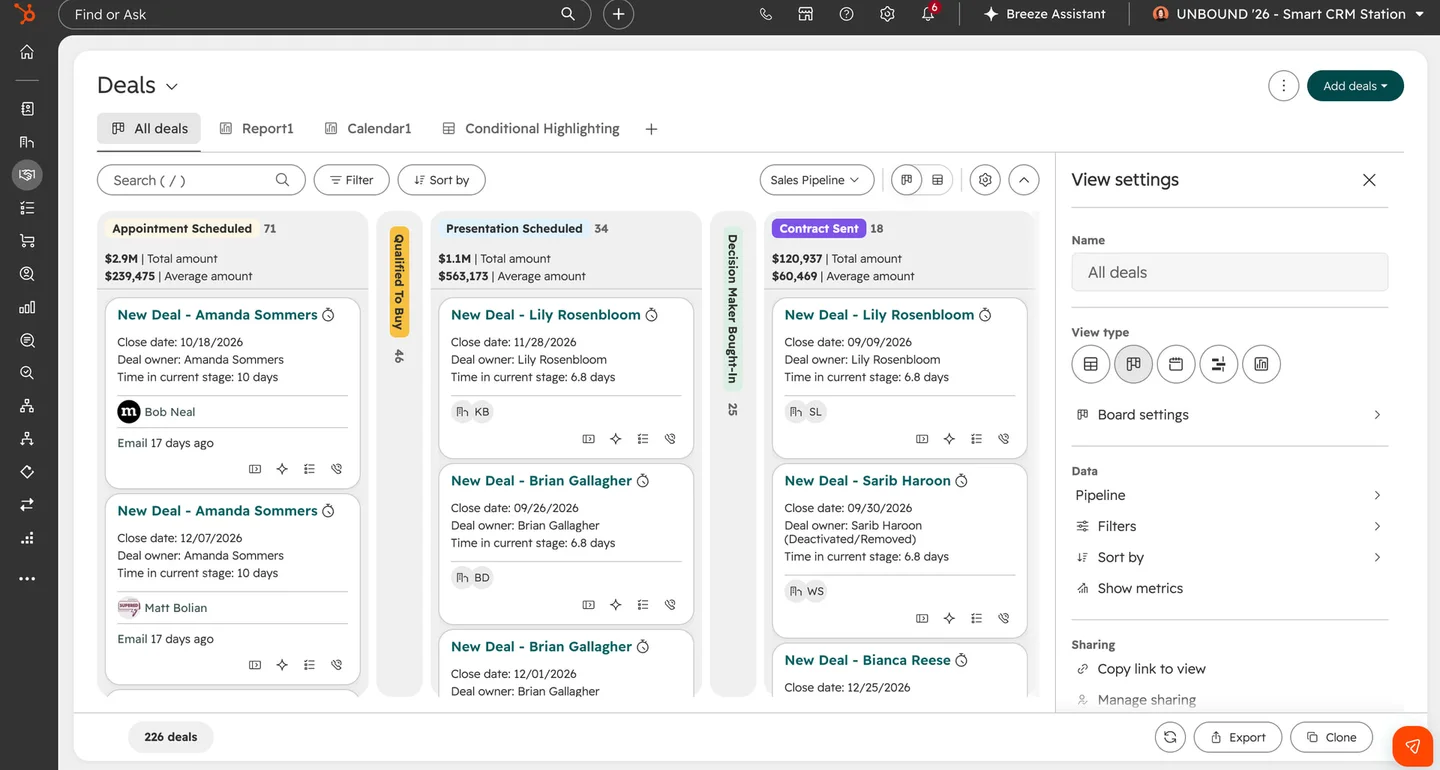Open the top bar Settings gear
The width and height of the screenshot is (1440, 770).
coord(887,14)
